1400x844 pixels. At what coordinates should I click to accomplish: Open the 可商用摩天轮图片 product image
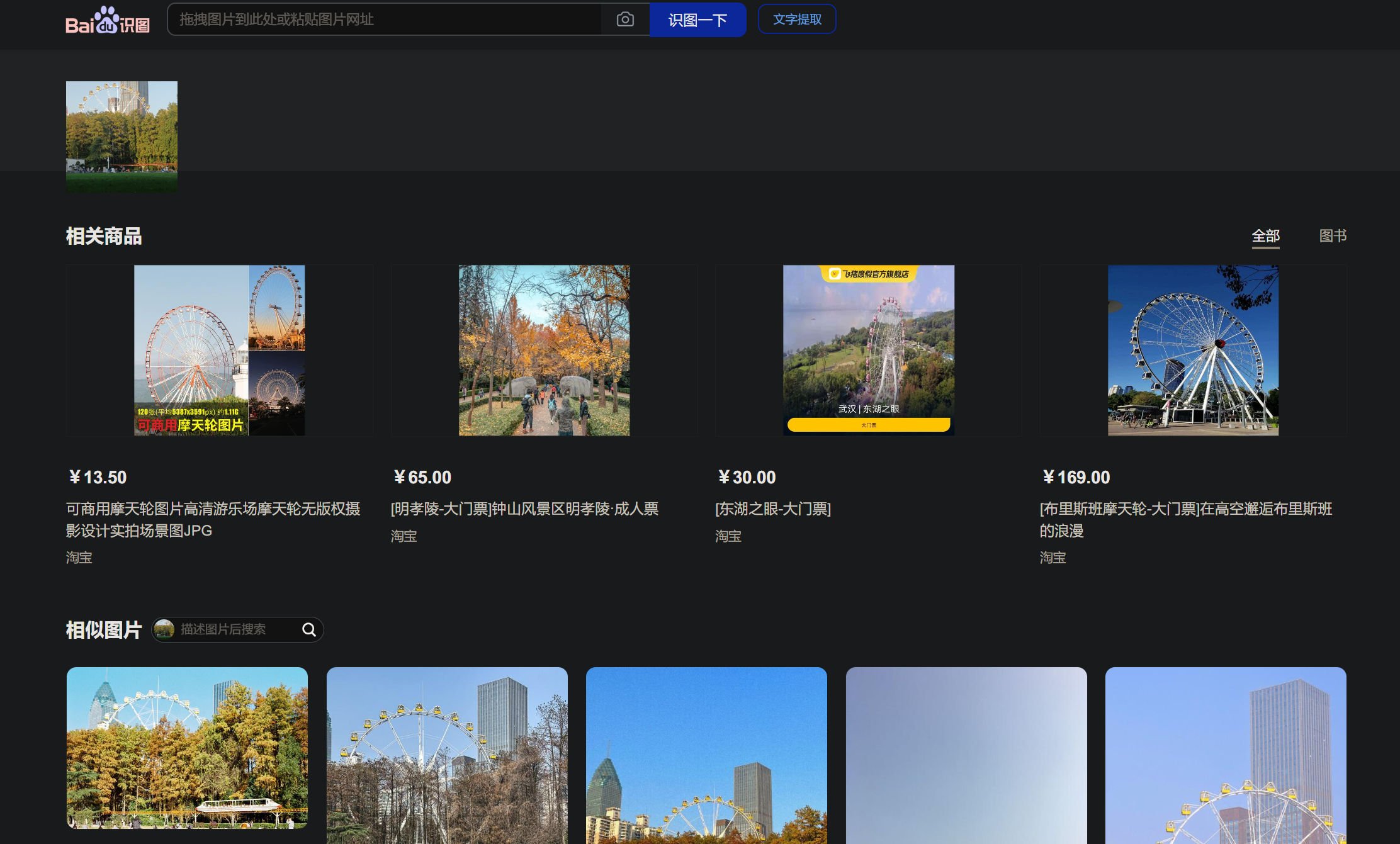tap(219, 350)
